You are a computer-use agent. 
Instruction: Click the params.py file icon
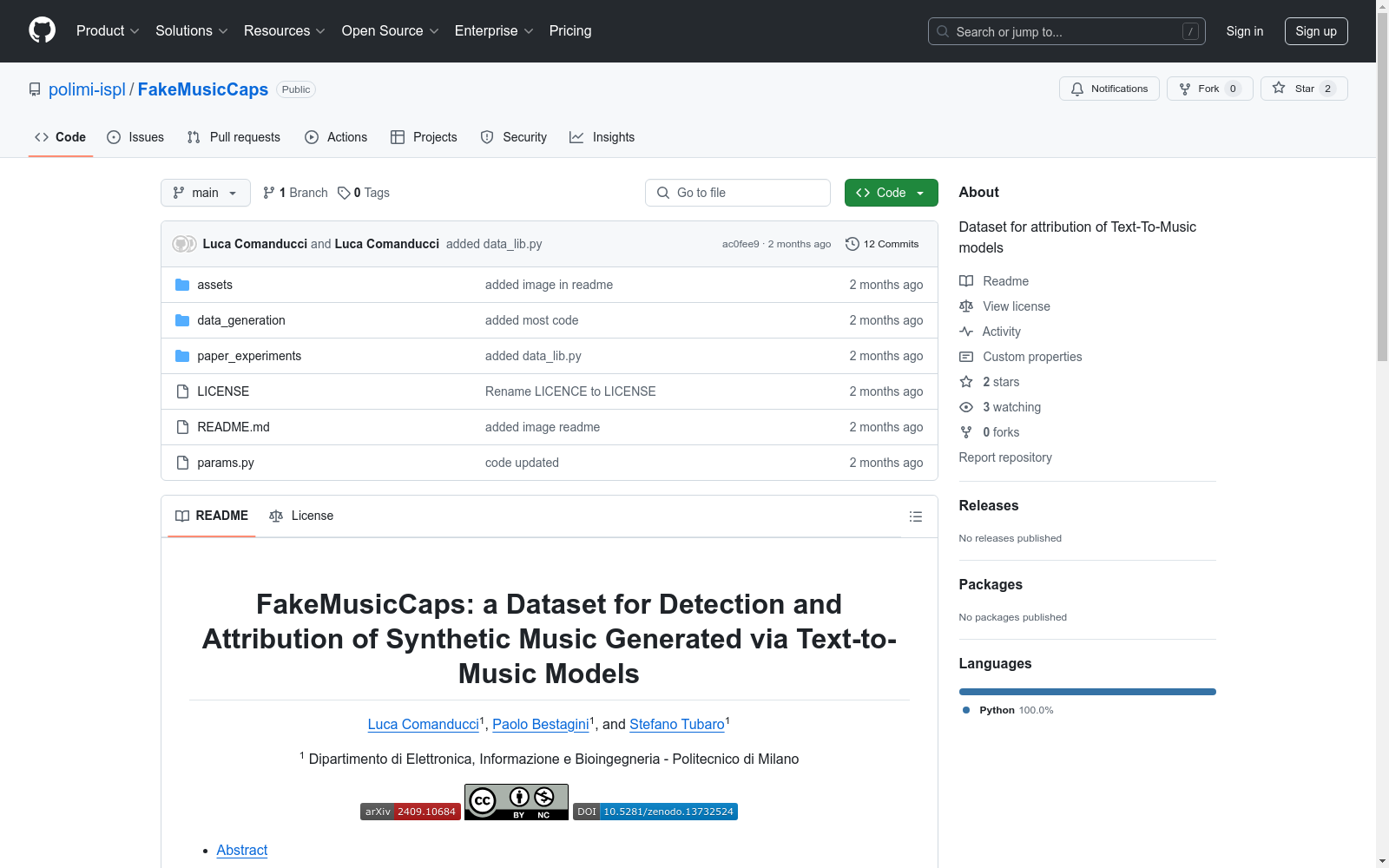[182, 463]
